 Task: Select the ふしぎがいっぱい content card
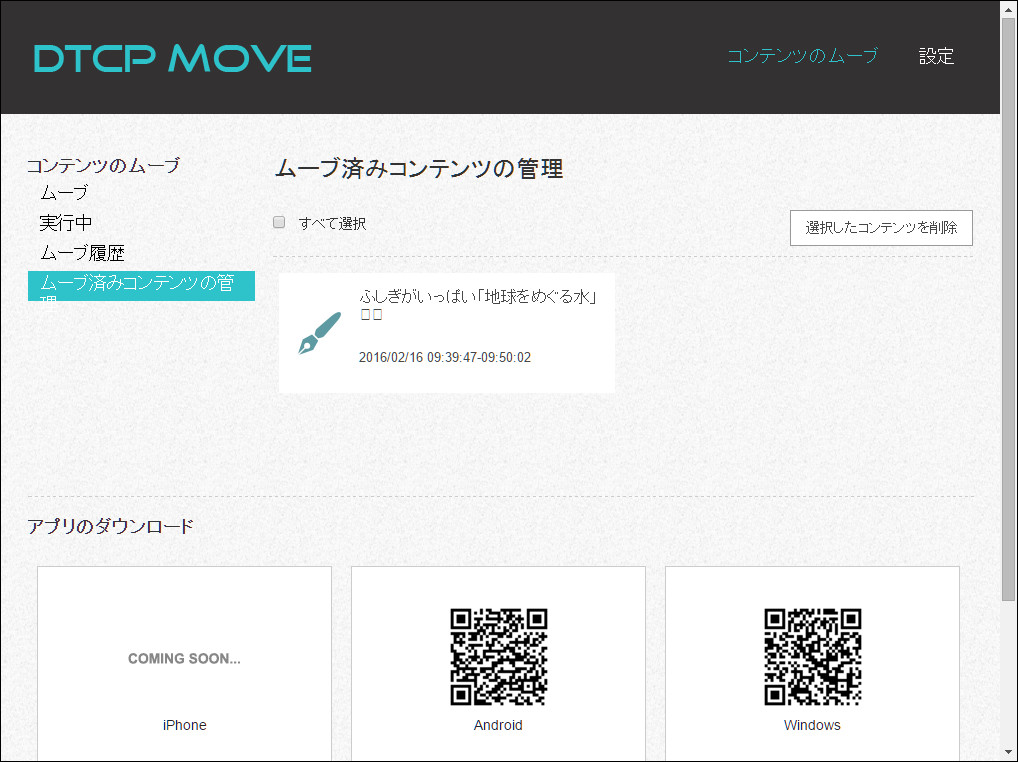(447, 332)
